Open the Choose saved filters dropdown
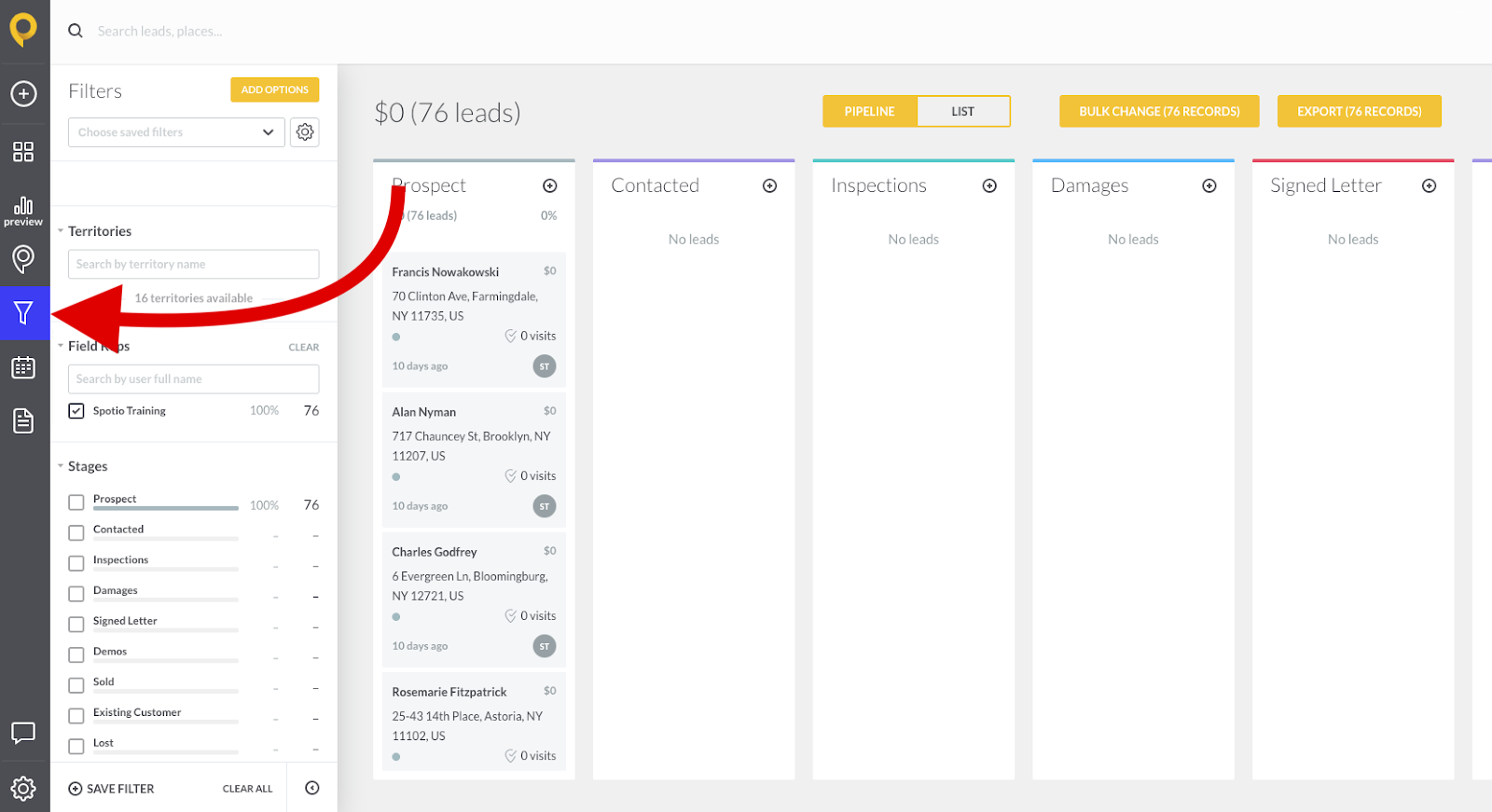This screenshot has width=1492, height=812. (175, 132)
